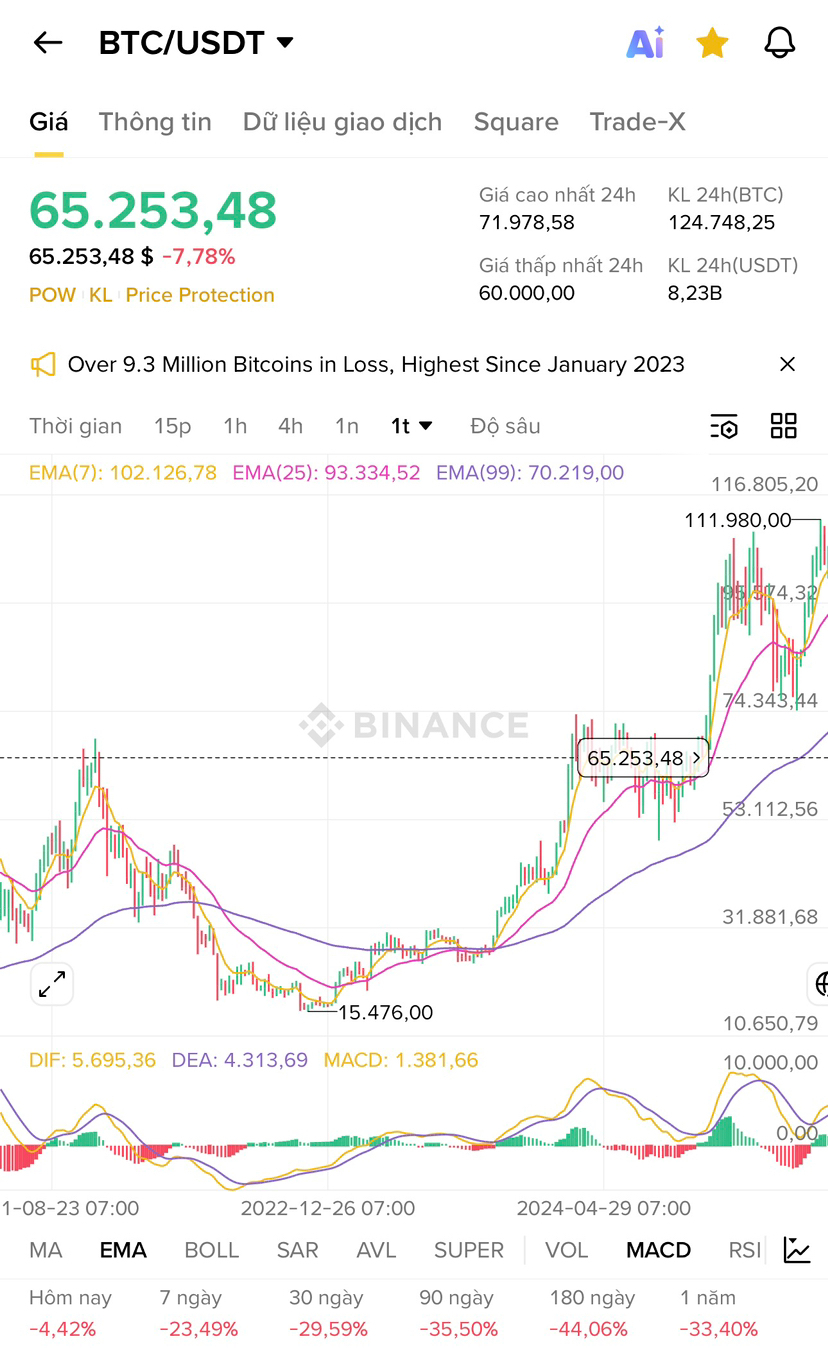828x1348 pixels.
Task: Enable the SAR indicator
Action: 298,1250
